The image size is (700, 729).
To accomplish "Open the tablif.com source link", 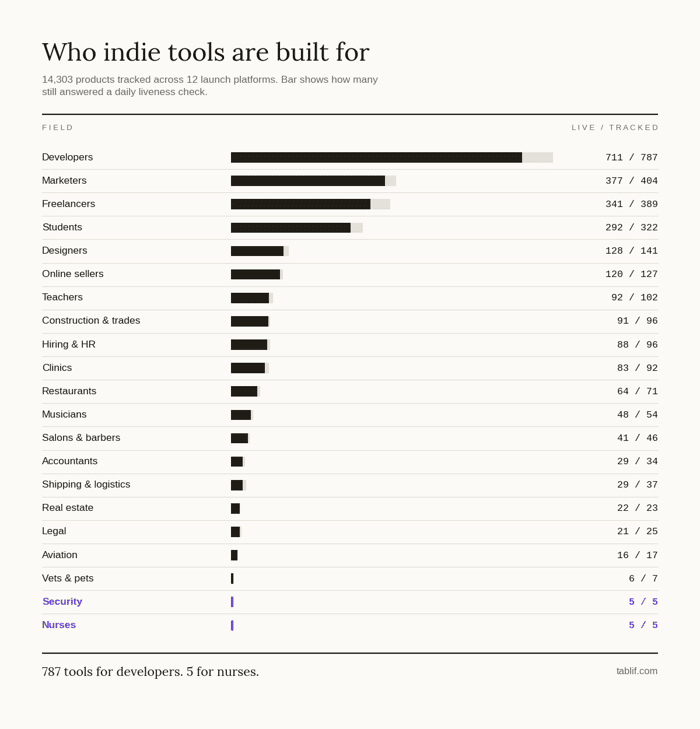I will 637,671.
